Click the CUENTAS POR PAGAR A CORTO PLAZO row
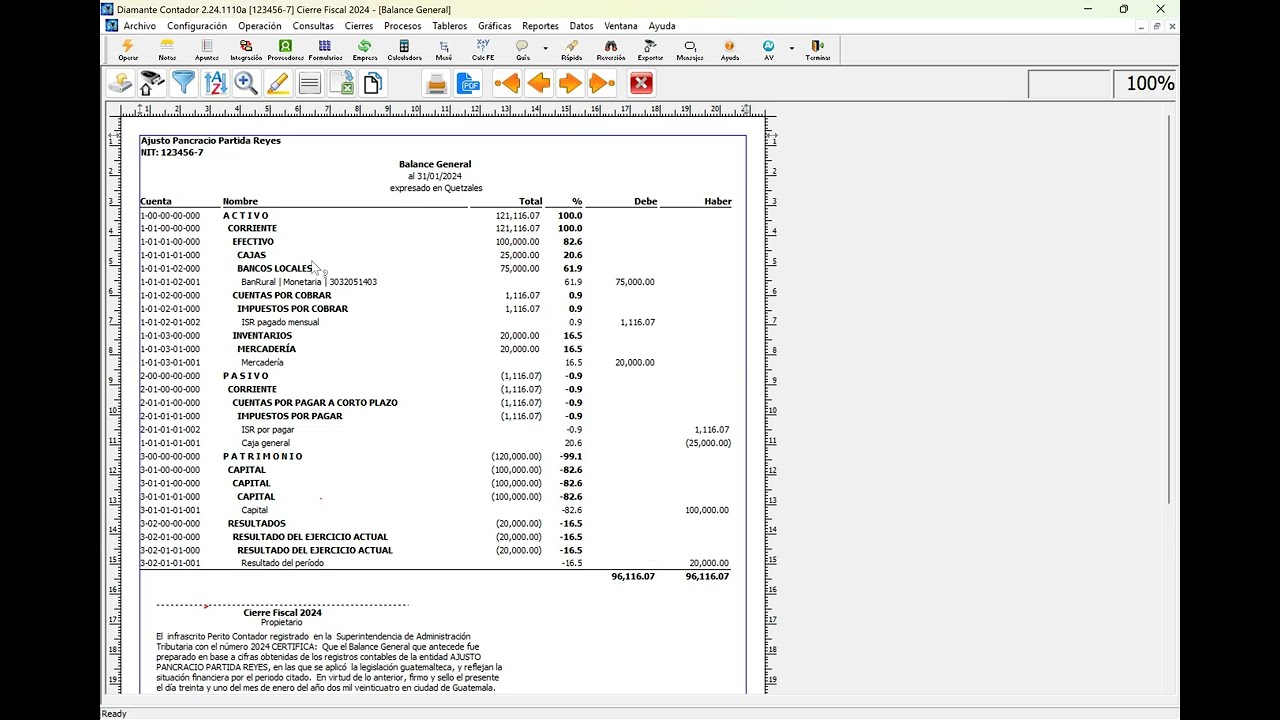The width and height of the screenshot is (1280, 720). pyautogui.click(x=435, y=403)
